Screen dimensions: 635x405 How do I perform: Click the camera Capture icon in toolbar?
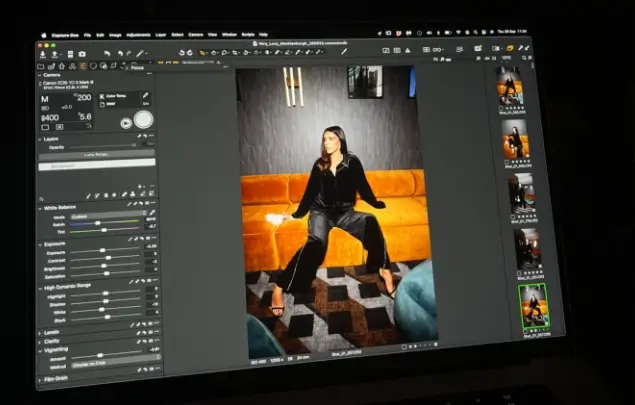coord(82,54)
